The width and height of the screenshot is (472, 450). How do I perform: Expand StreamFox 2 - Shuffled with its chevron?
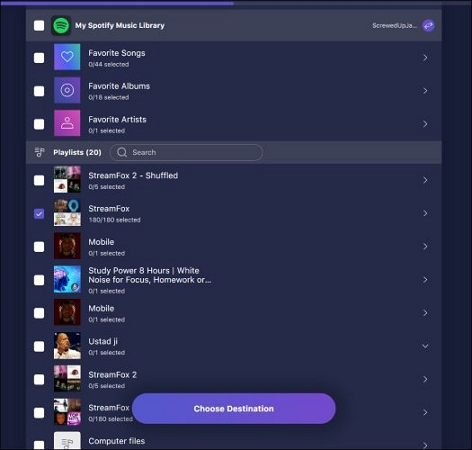(x=425, y=180)
